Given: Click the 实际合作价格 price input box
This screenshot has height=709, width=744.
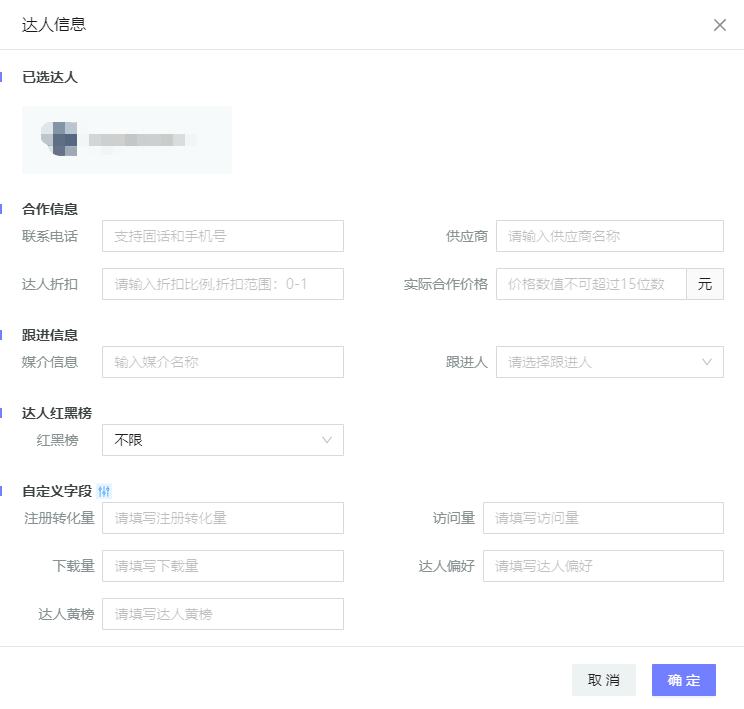Looking at the screenshot, I should [591, 284].
